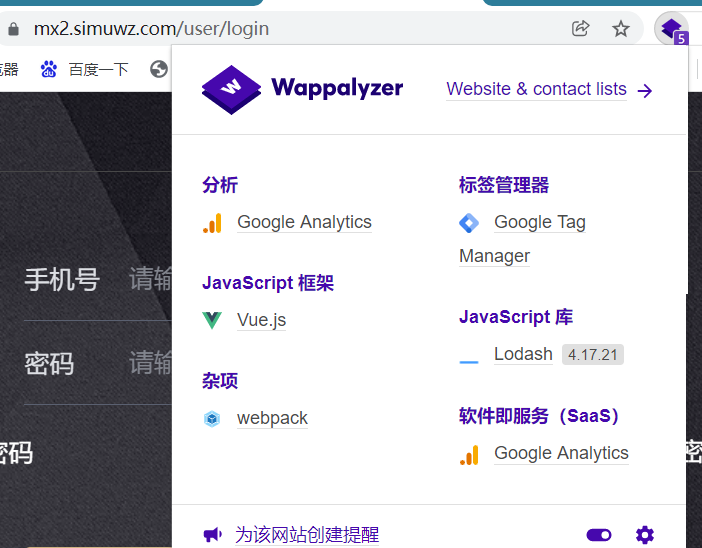The image size is (702, 548).
Task: Click the Google Analytics icon under 分析
Action: click(x=212, y=223)
